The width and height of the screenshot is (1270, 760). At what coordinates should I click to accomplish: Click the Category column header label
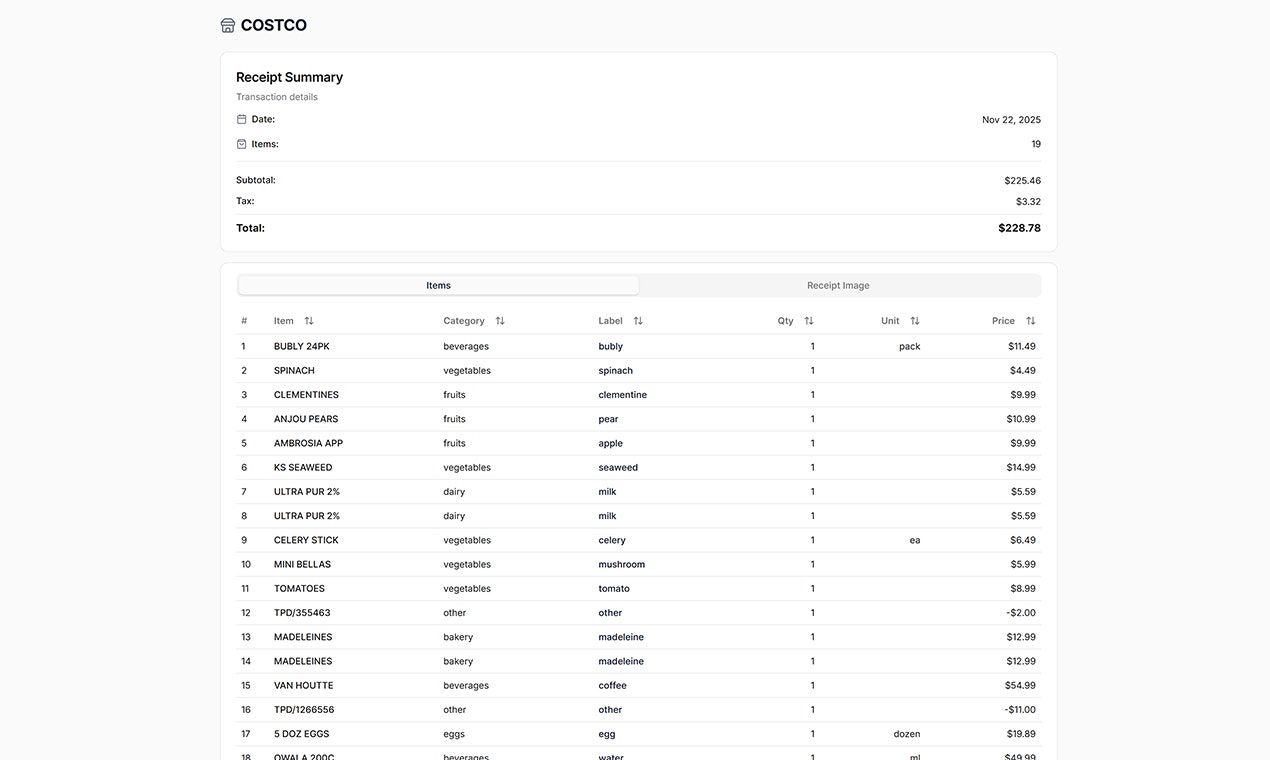coord(464,321)
